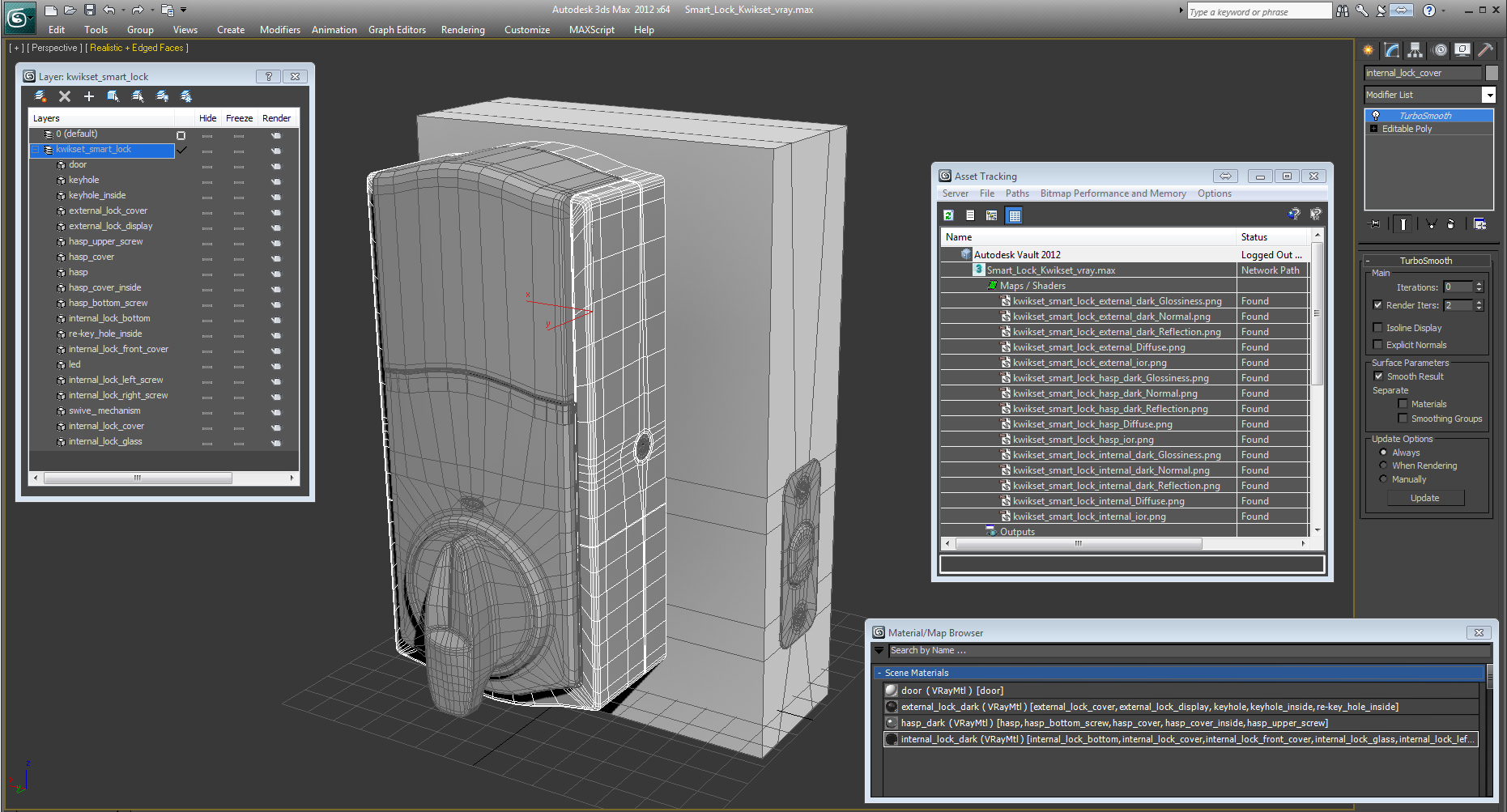Click the Pin Stack icon below modifier stack
The width and height of the screenshot is (1507, 812).
click(1374, 224)
